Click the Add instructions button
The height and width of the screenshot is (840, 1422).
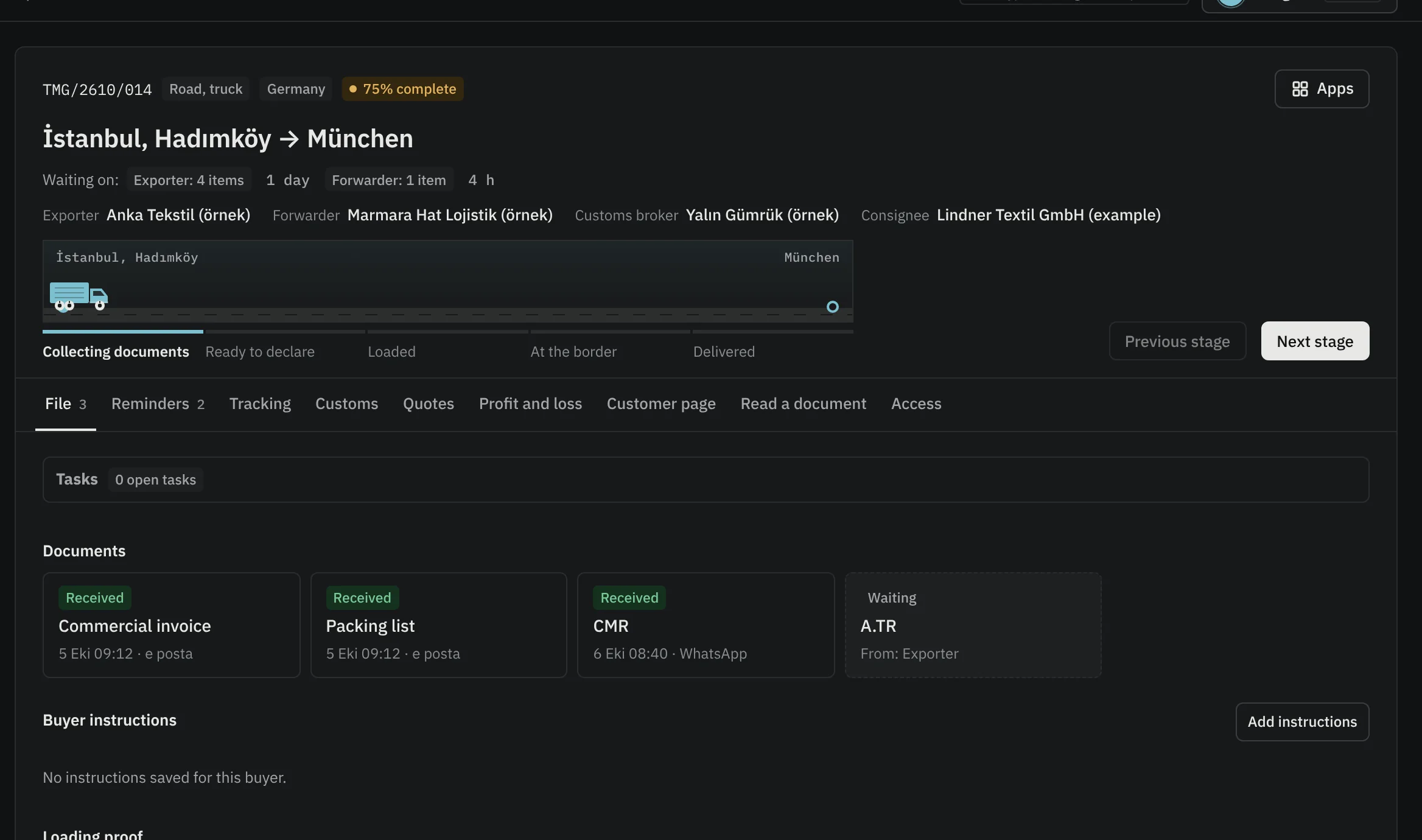(1302, 722)
